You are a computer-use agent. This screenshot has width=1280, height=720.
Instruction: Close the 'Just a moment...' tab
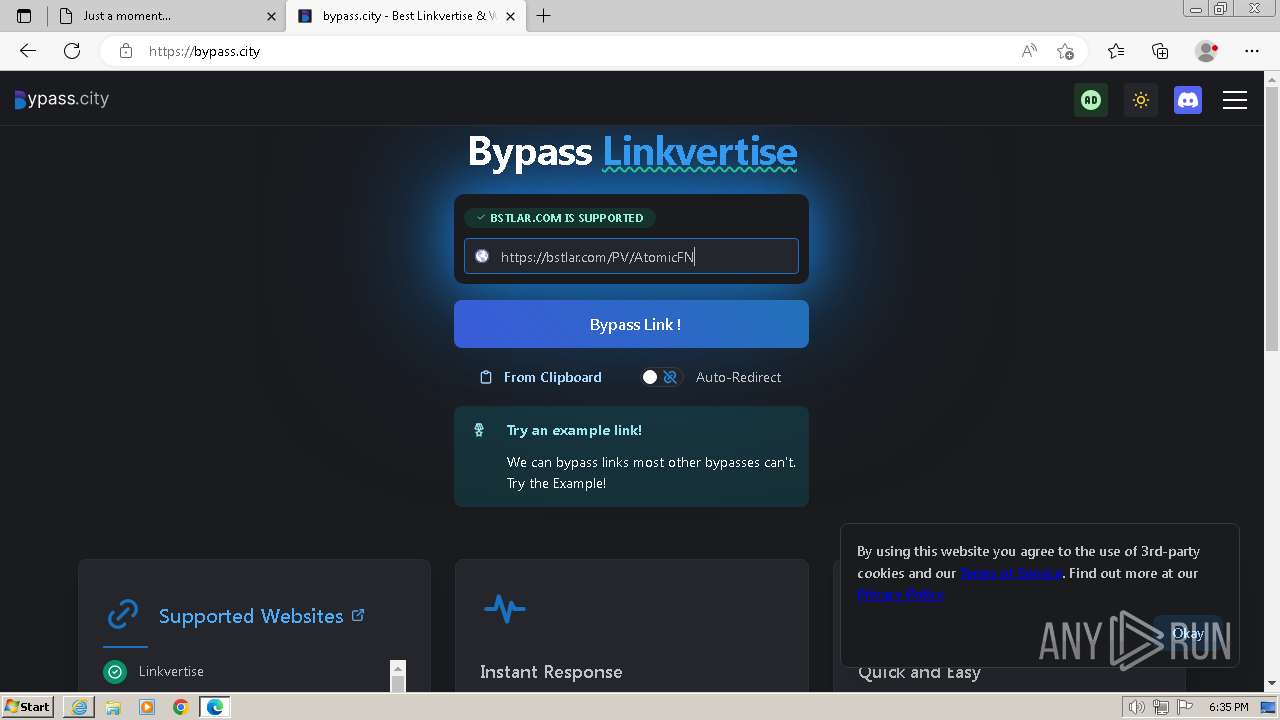(x=271, y=16)
